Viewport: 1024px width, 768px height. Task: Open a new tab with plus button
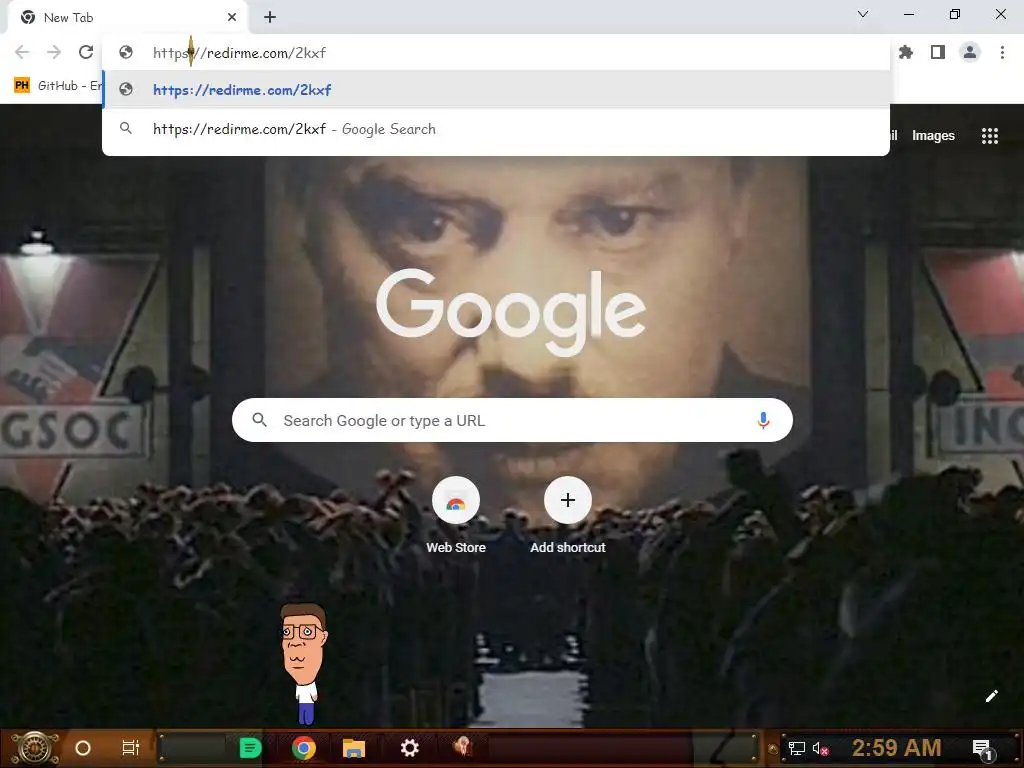click(x=270, y=18)
